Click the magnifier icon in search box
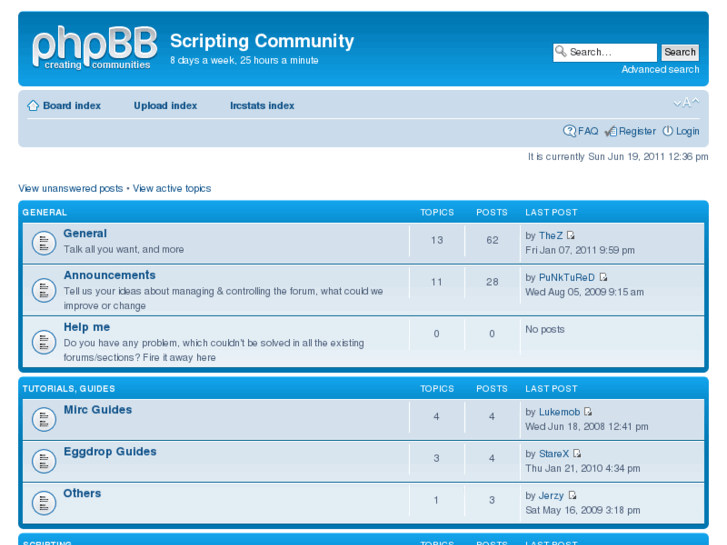The width and height of the screenshot is (727, 545). [x=561, y=51]
